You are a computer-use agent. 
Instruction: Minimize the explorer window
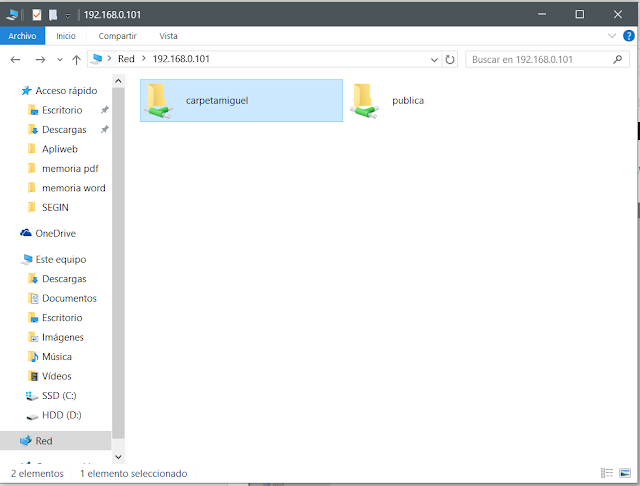tap(542, 14)
